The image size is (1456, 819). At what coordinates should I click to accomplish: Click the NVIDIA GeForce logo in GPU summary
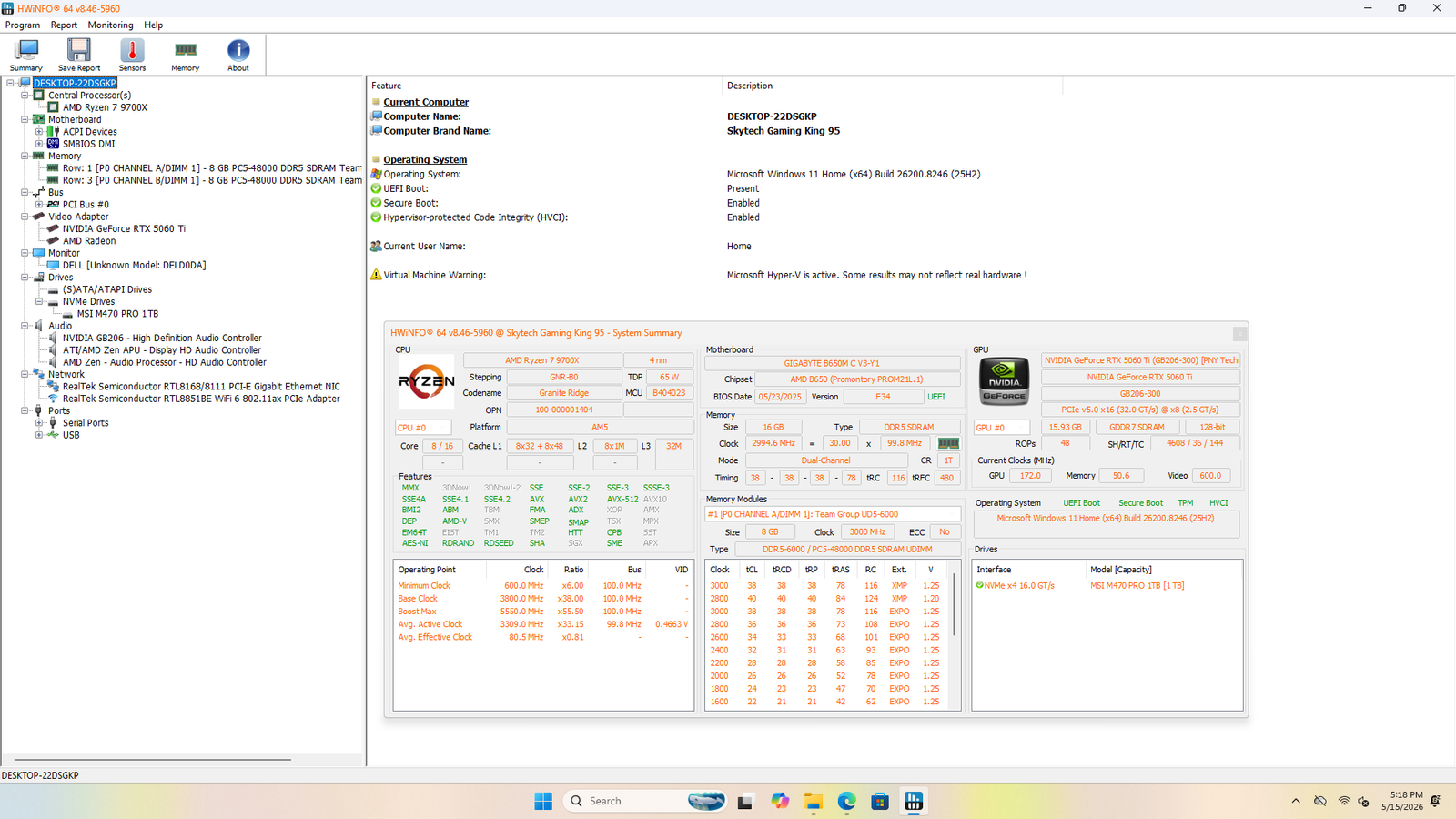(x=1004, y=381)
